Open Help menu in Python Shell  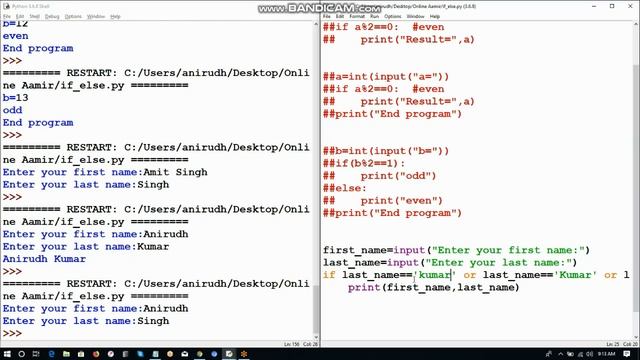tap(115, 16)
